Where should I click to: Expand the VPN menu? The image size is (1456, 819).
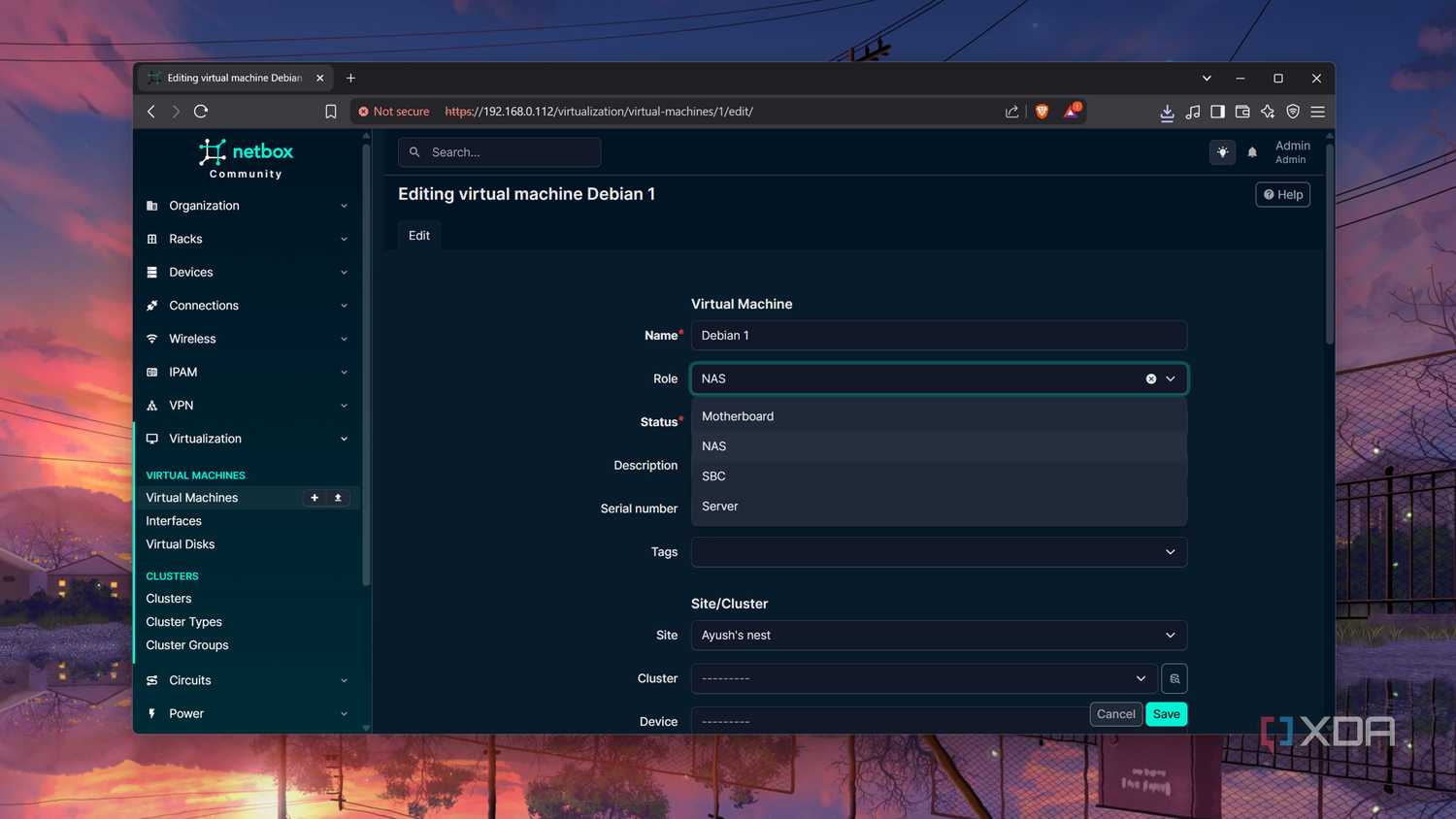248,406
